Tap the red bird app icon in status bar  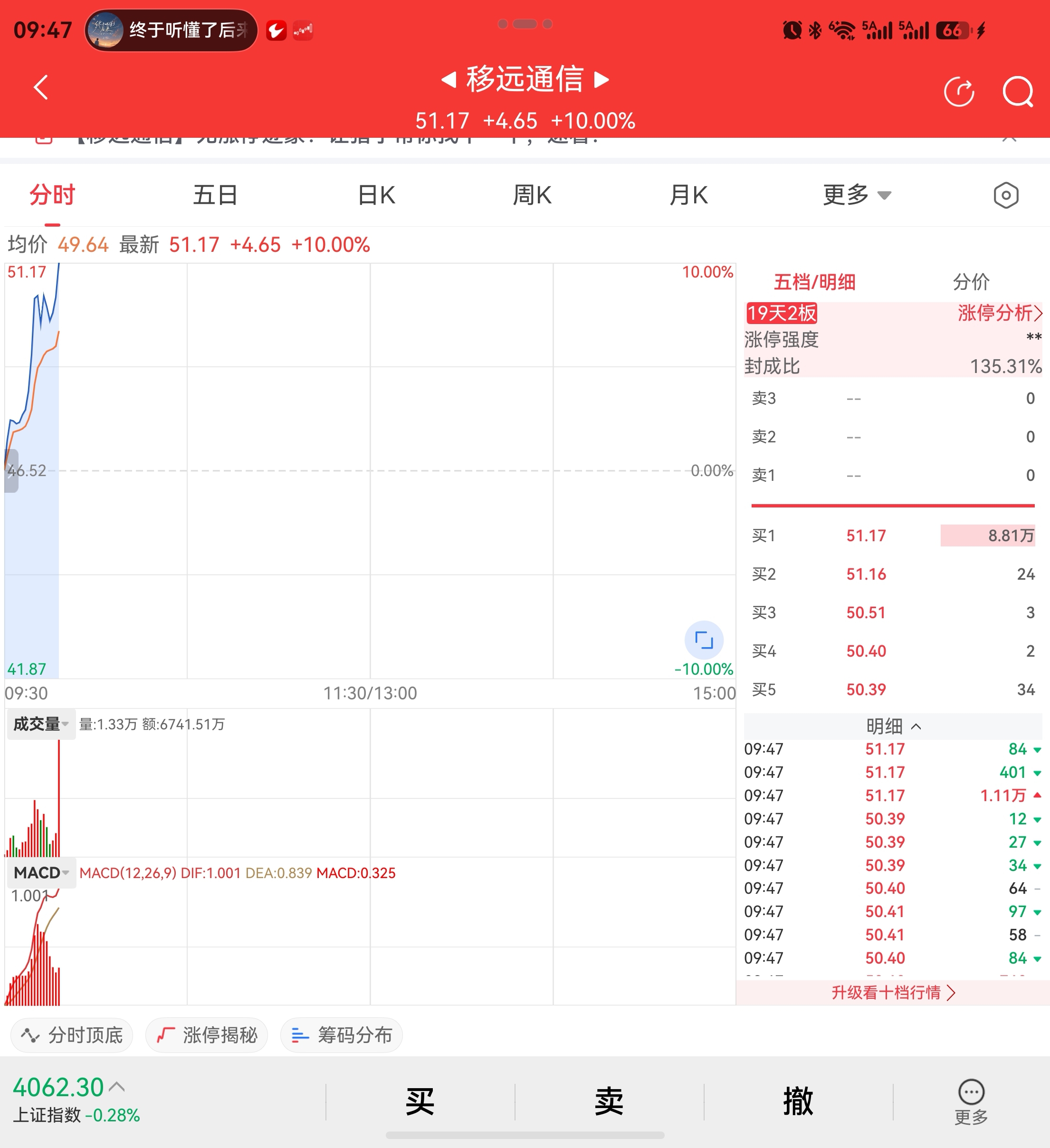276,30
